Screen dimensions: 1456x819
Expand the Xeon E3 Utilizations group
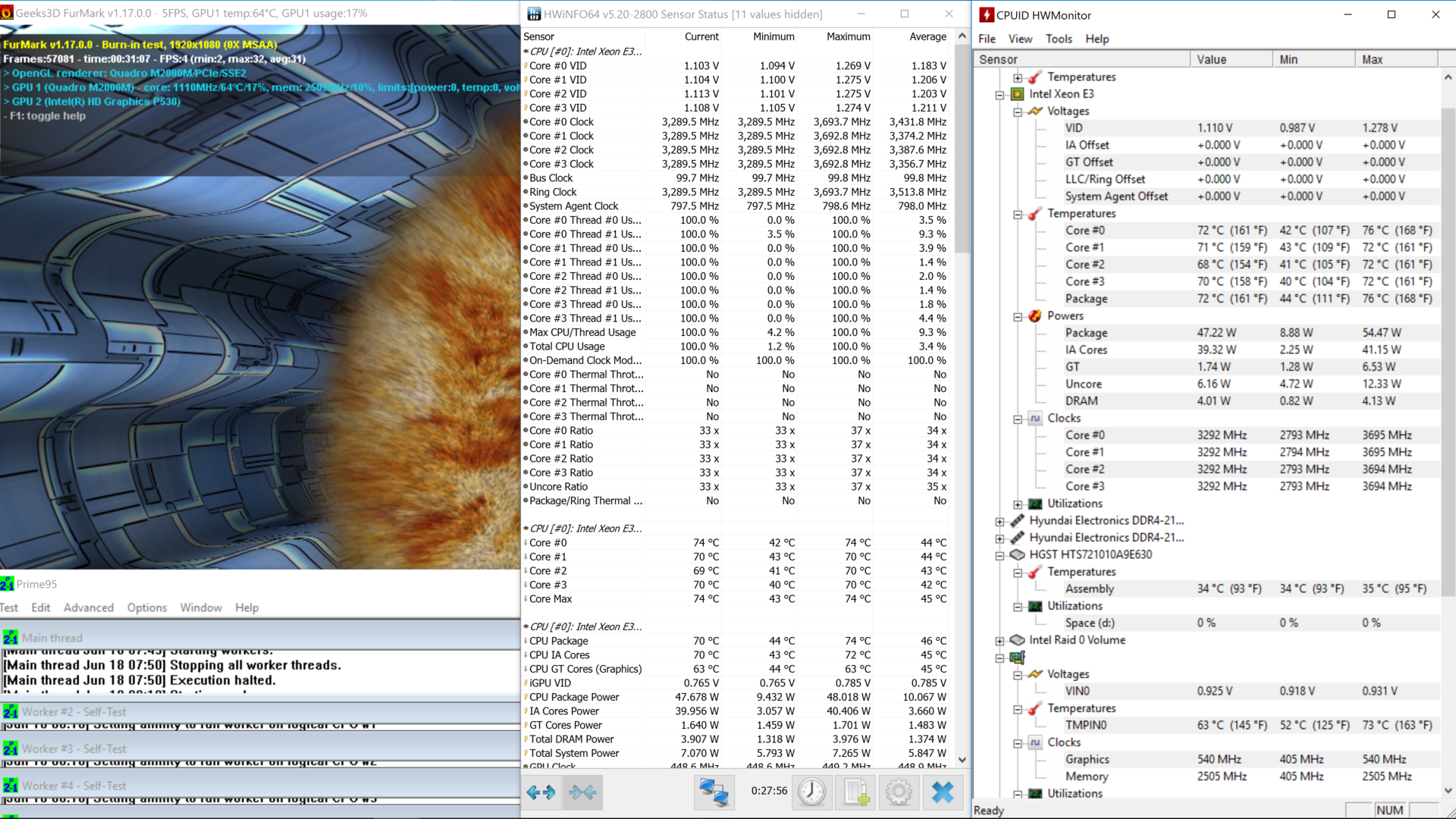tap(1018, 504)
